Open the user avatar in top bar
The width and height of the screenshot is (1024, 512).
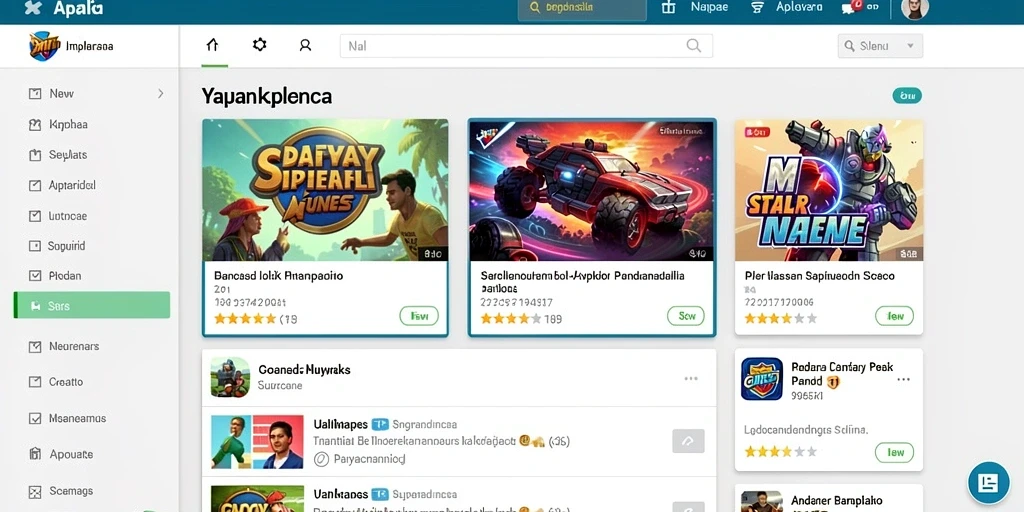click(914, 8)
